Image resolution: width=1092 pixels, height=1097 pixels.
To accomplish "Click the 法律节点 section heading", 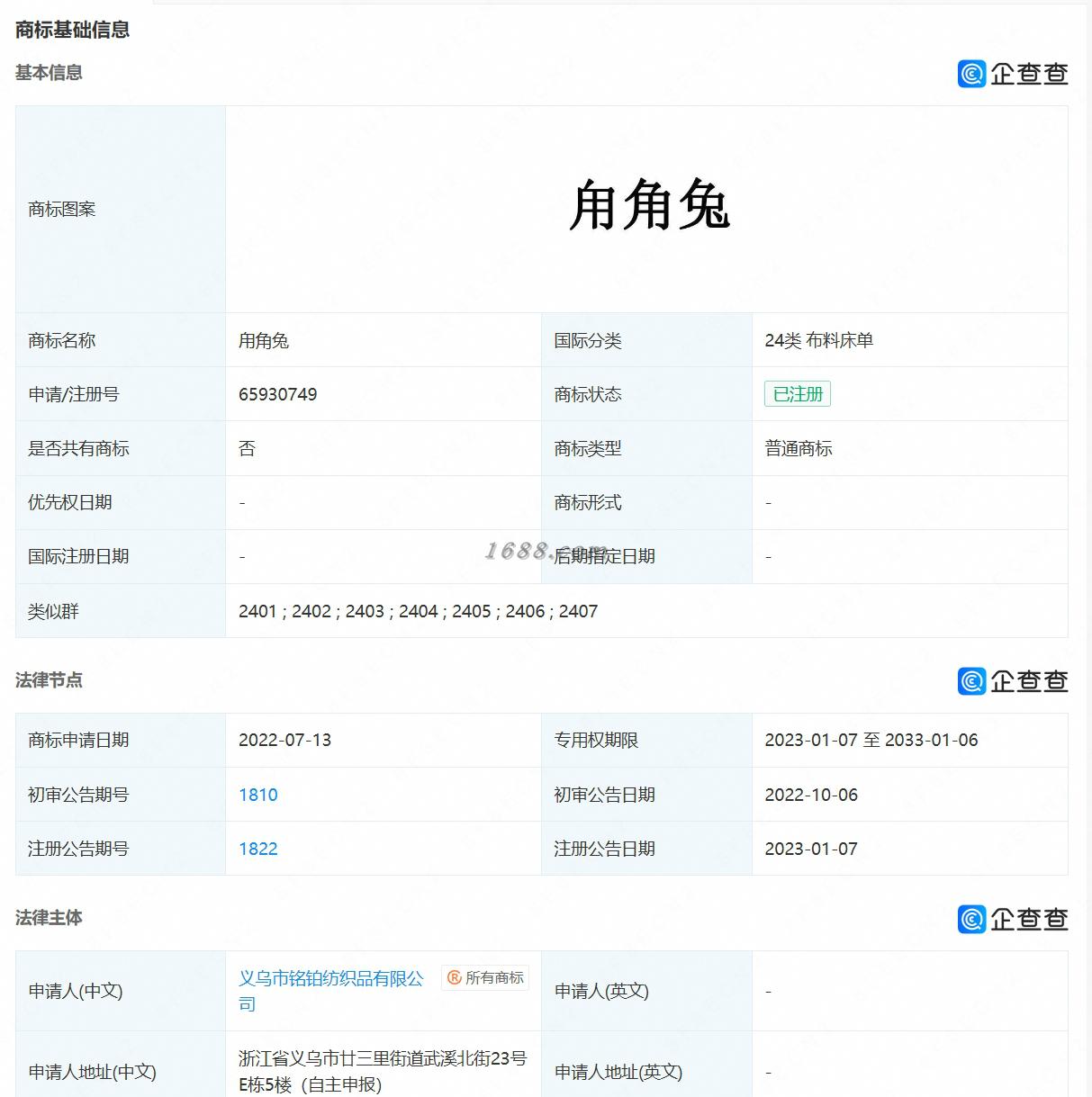I will (x=49, y=680).
